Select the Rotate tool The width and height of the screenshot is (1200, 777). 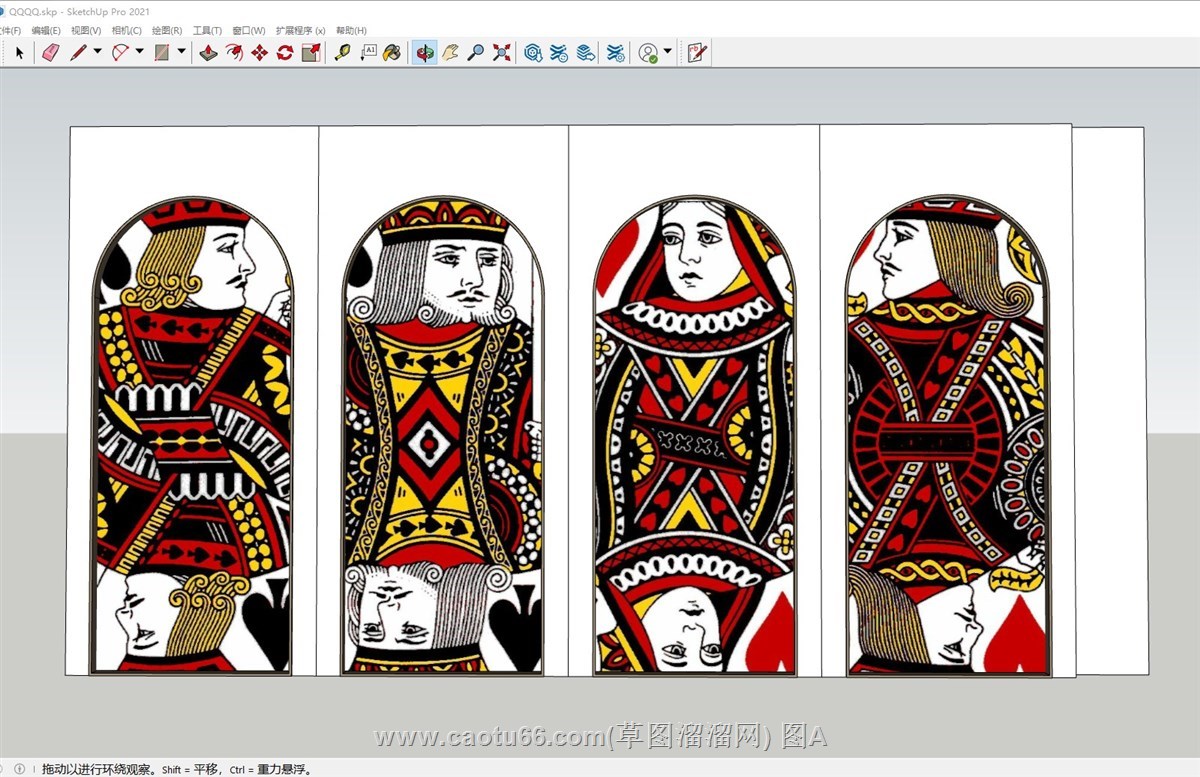point(285,52)
